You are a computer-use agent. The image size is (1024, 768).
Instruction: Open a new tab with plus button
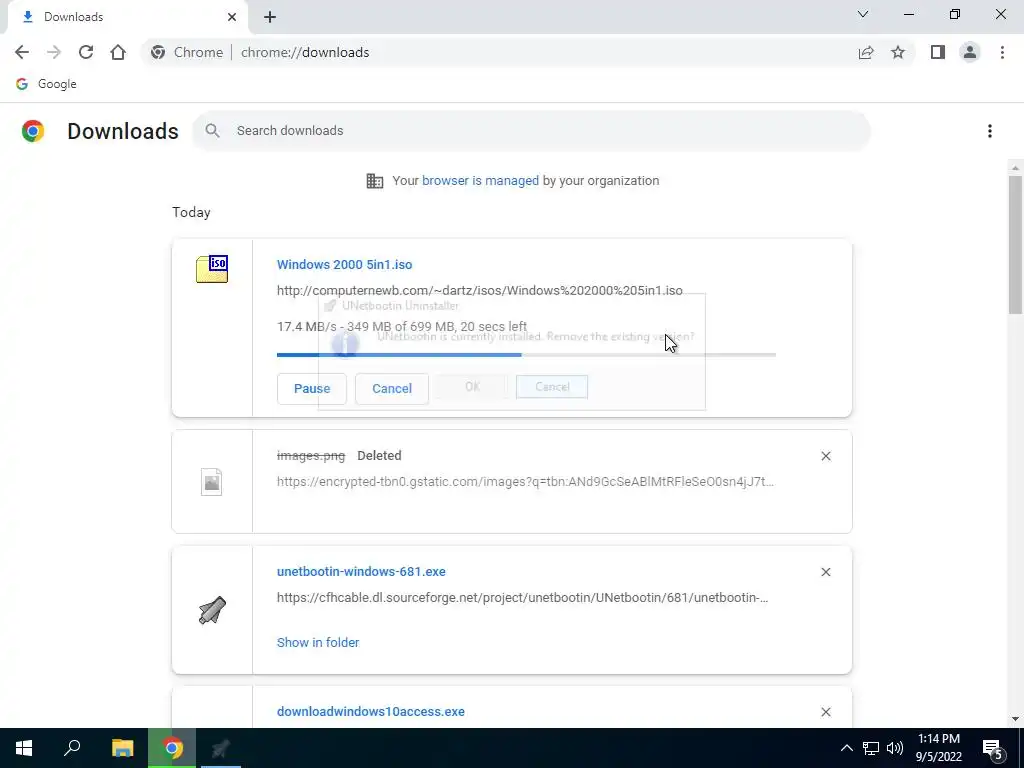point(270,17)
